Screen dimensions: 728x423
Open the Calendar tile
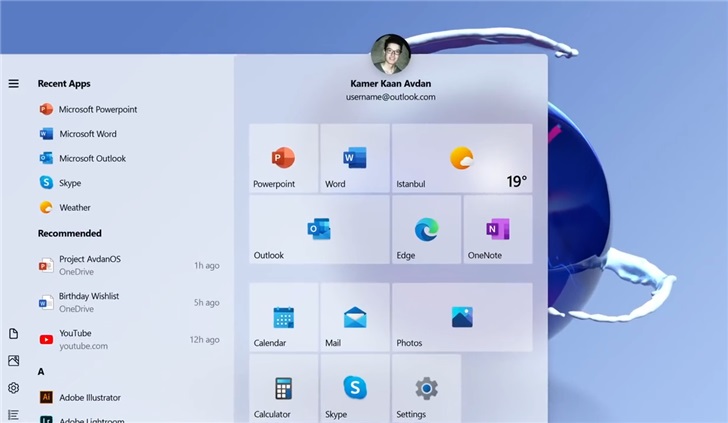(x=284, y=317)
